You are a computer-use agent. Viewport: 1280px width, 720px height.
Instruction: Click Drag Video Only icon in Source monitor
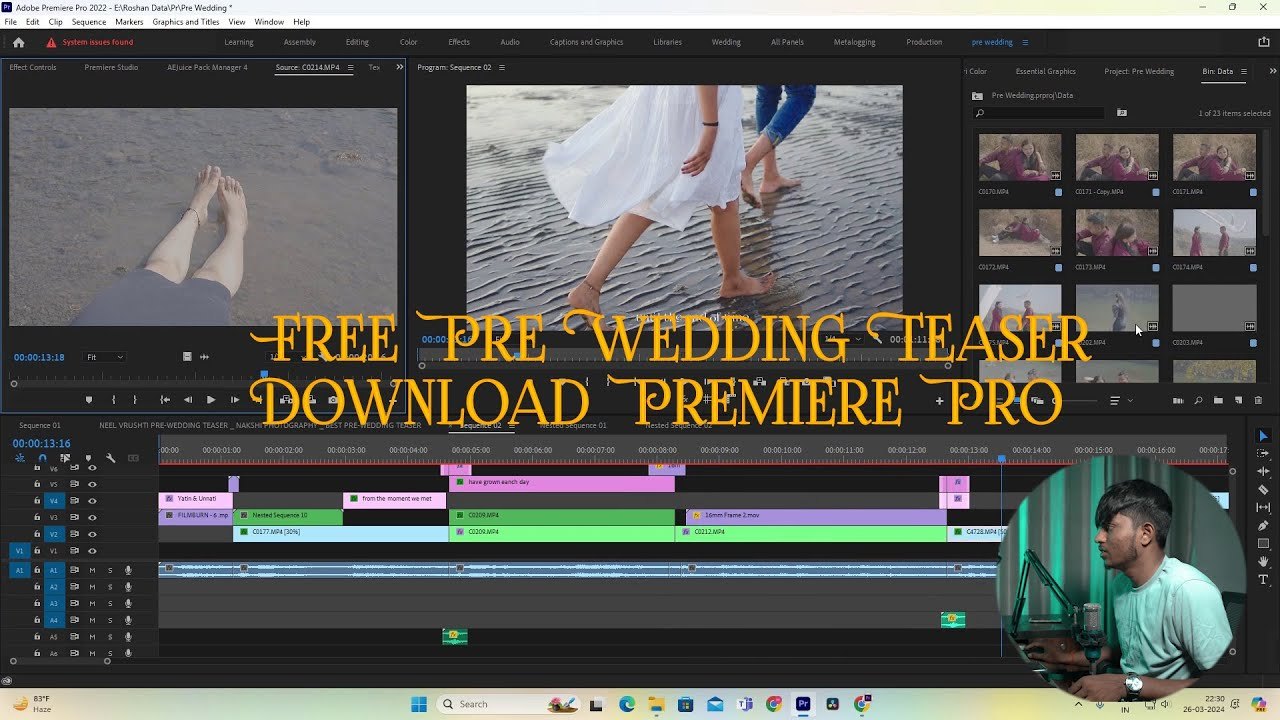[x=187, y=357]
